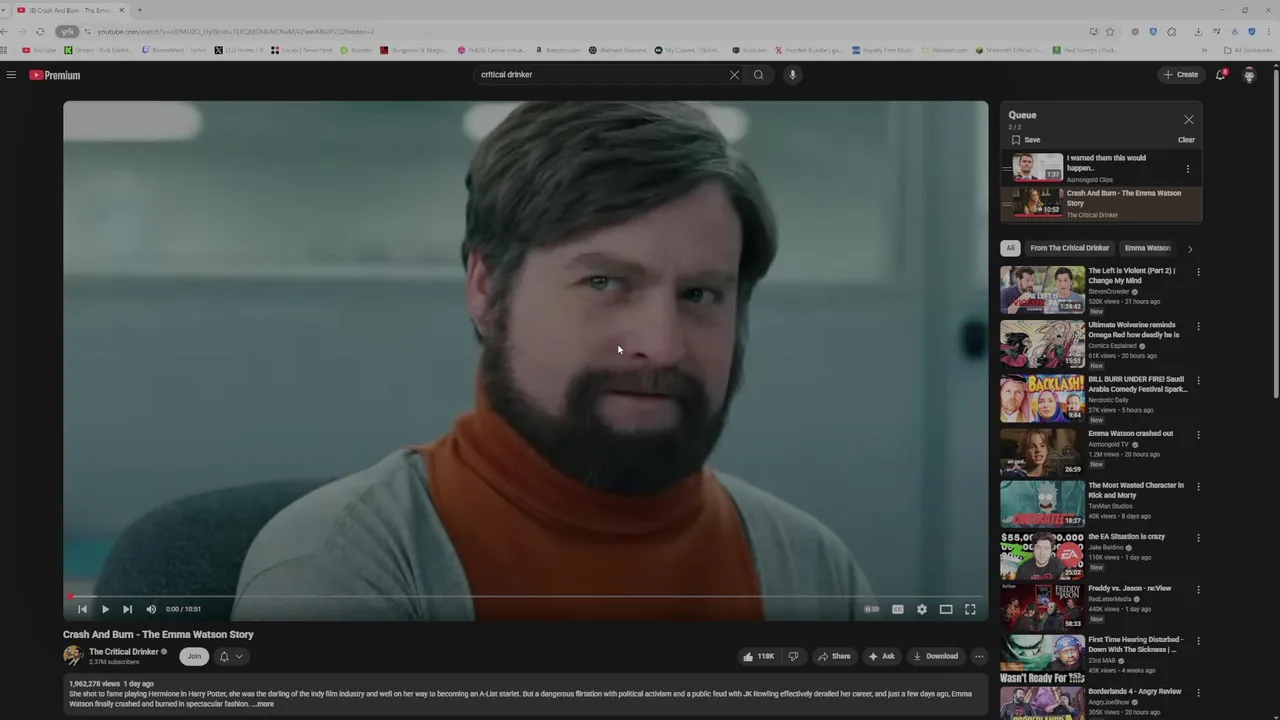Open options for 'The Left is Violent' video
This screenshot has height=720, width=1280.
point(1198,272)
